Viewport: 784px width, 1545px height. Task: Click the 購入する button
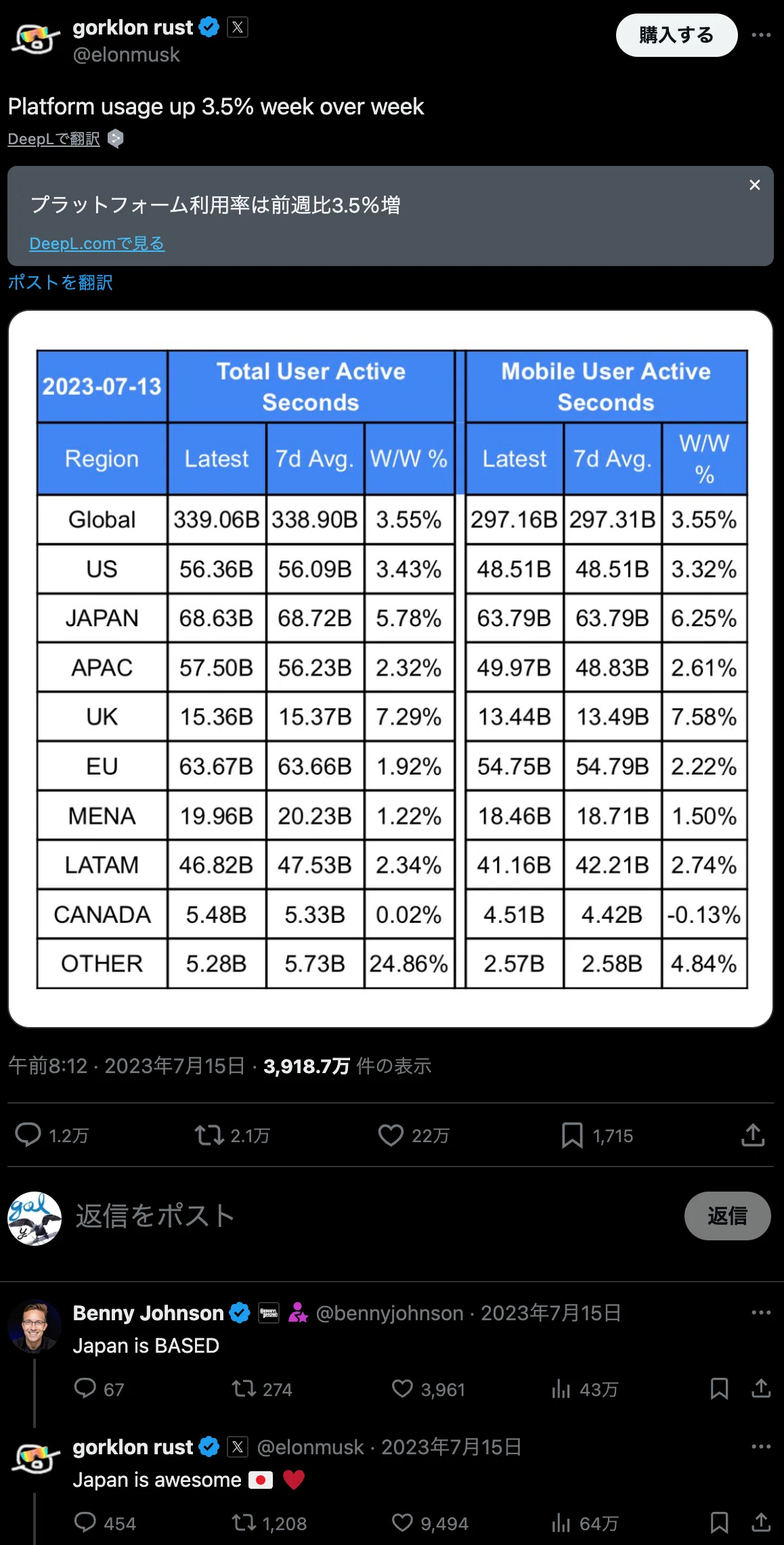pos(676,35)
